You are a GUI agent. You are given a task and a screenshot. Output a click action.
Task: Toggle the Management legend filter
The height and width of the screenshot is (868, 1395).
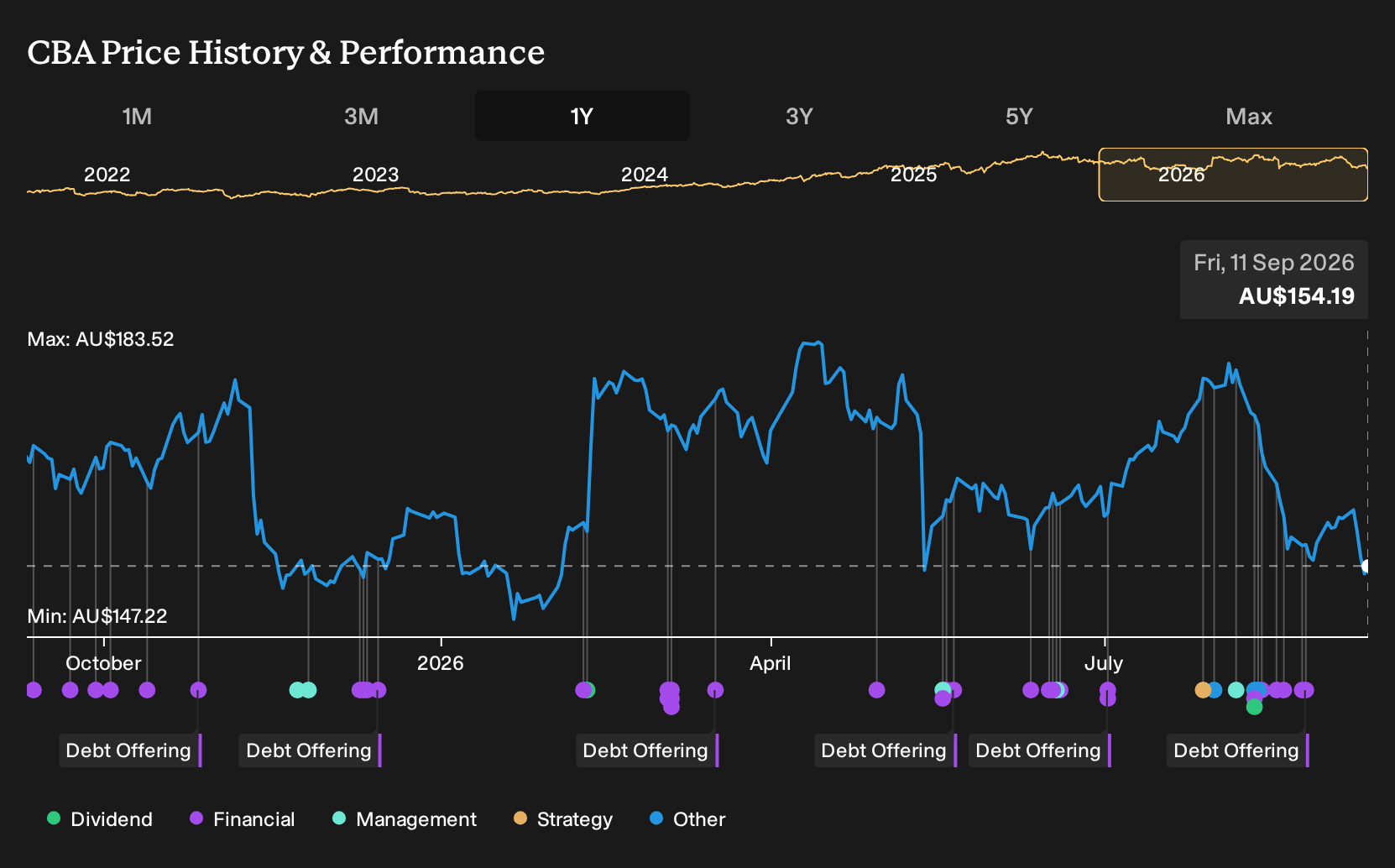405,819
